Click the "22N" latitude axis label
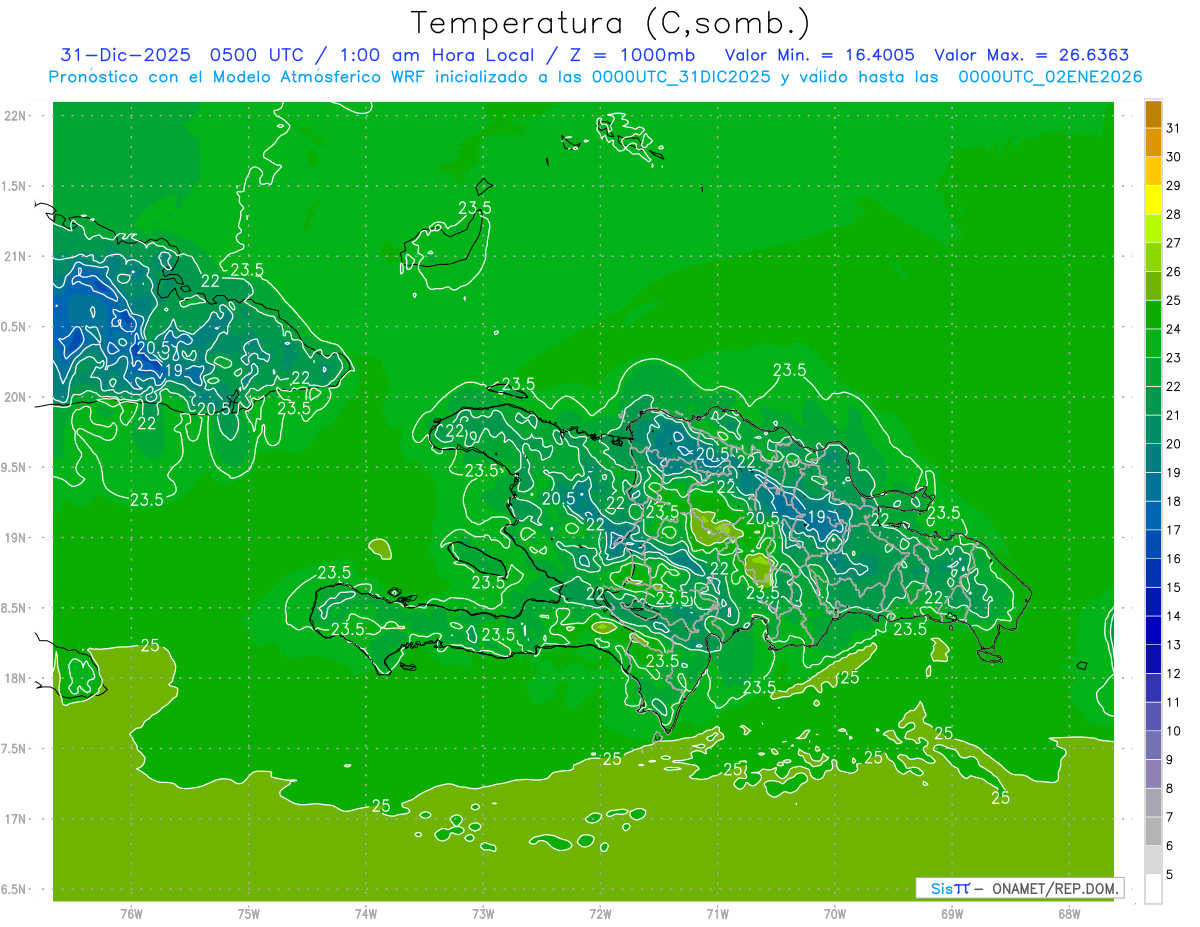Screen dimensions: 1200x927 coord(15,116)
